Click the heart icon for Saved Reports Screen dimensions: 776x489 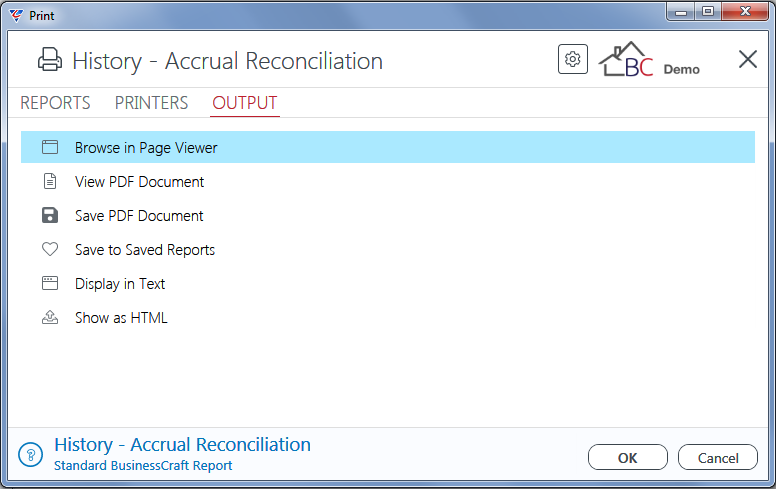point(50,249)
